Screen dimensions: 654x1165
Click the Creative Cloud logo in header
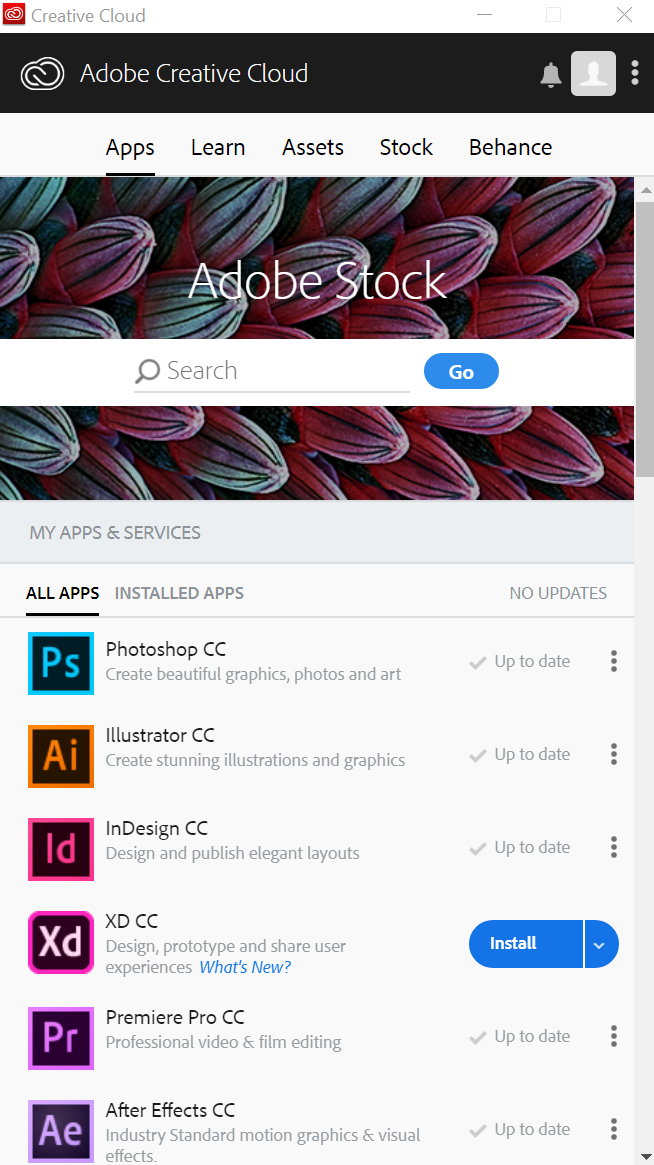pos(42,74)
